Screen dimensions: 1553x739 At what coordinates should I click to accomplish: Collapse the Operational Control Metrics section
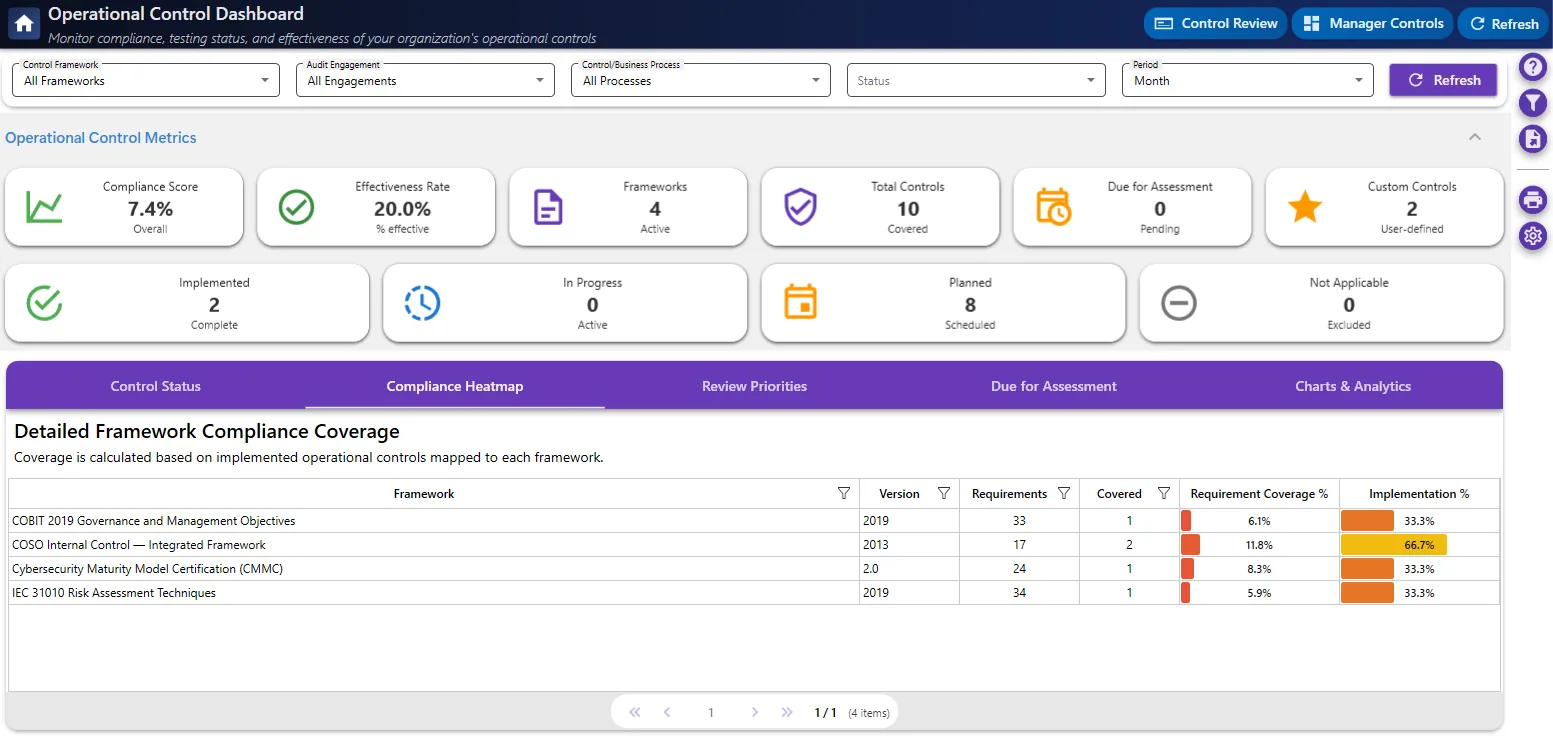coord(1475,137)
